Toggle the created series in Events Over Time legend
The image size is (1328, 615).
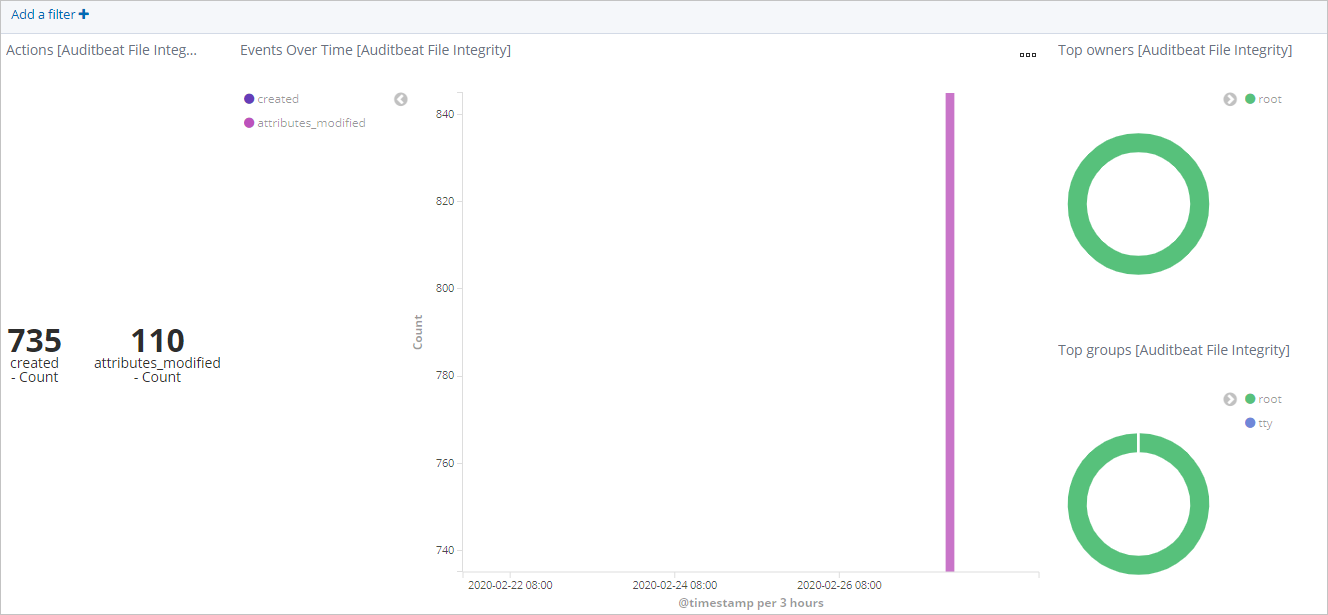[271, 98]
